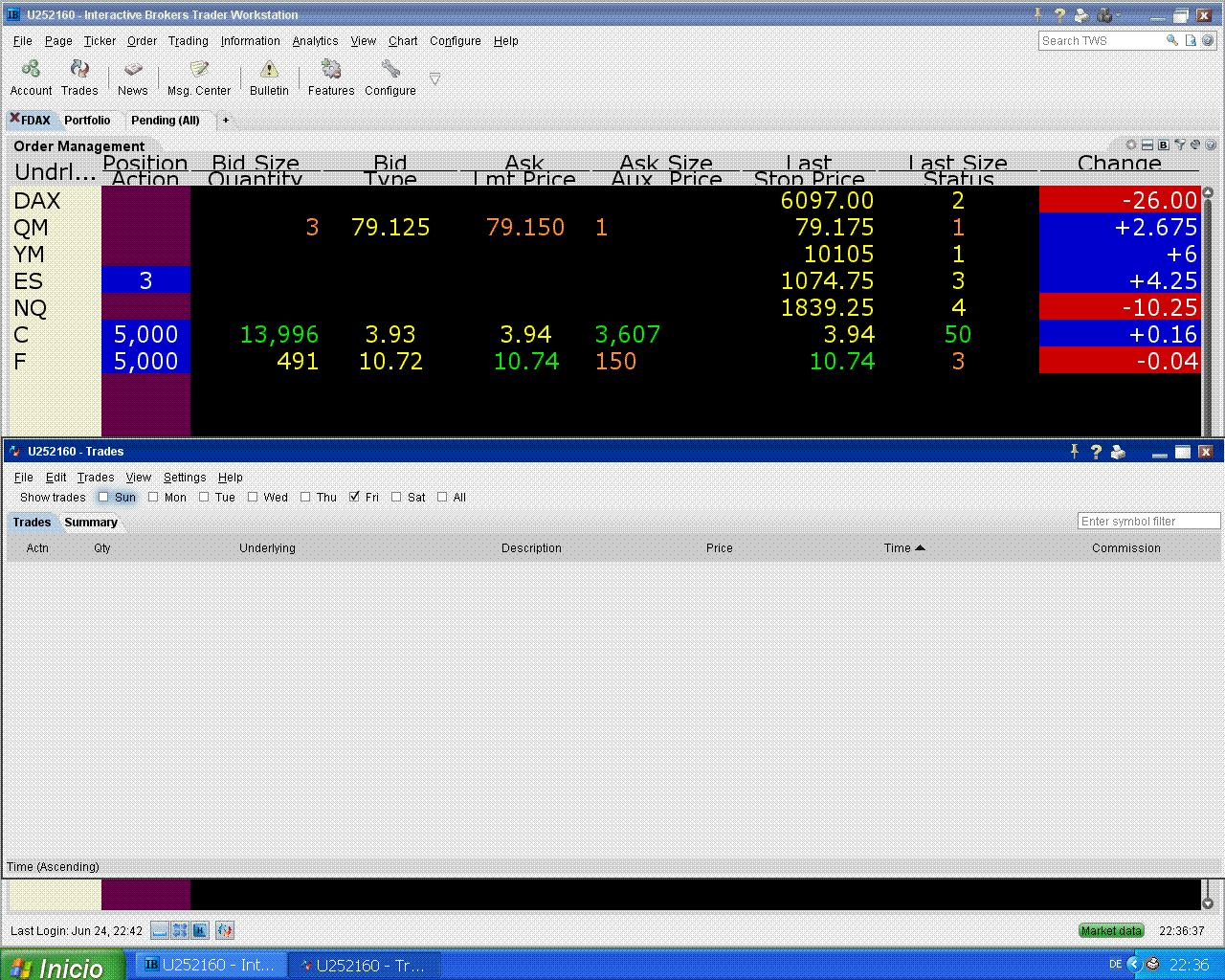Image resolution: width=1225 pixels, height=980 pixels.
Task: Click the help icon in Trades window
Action: point(1096,451)
